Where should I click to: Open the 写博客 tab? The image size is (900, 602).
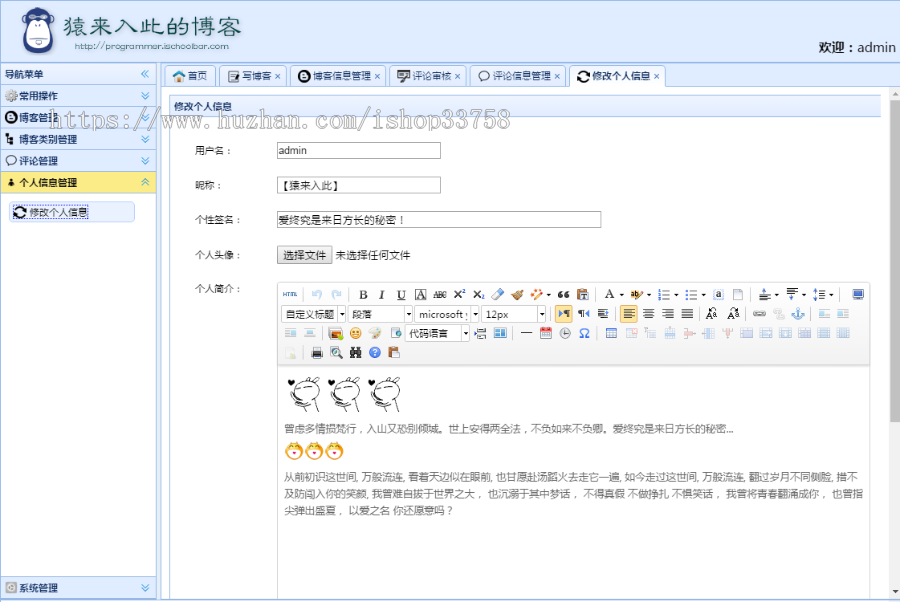pyautogui.click(x=249, y=75)
